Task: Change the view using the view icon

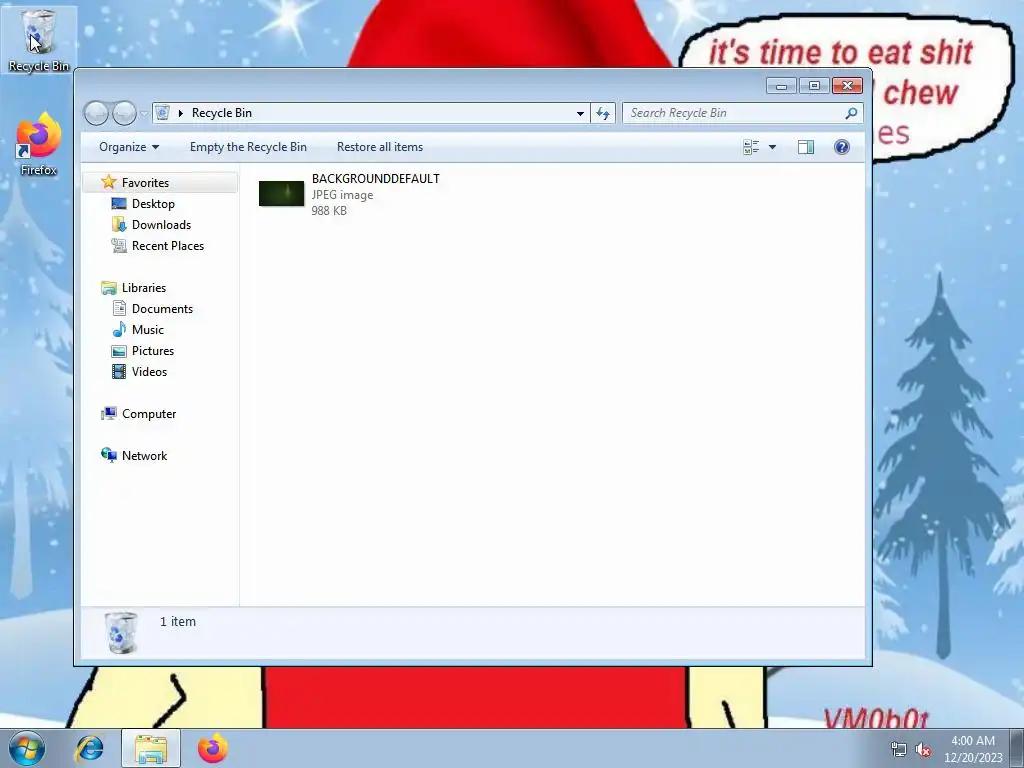Action: coord(751,147)
